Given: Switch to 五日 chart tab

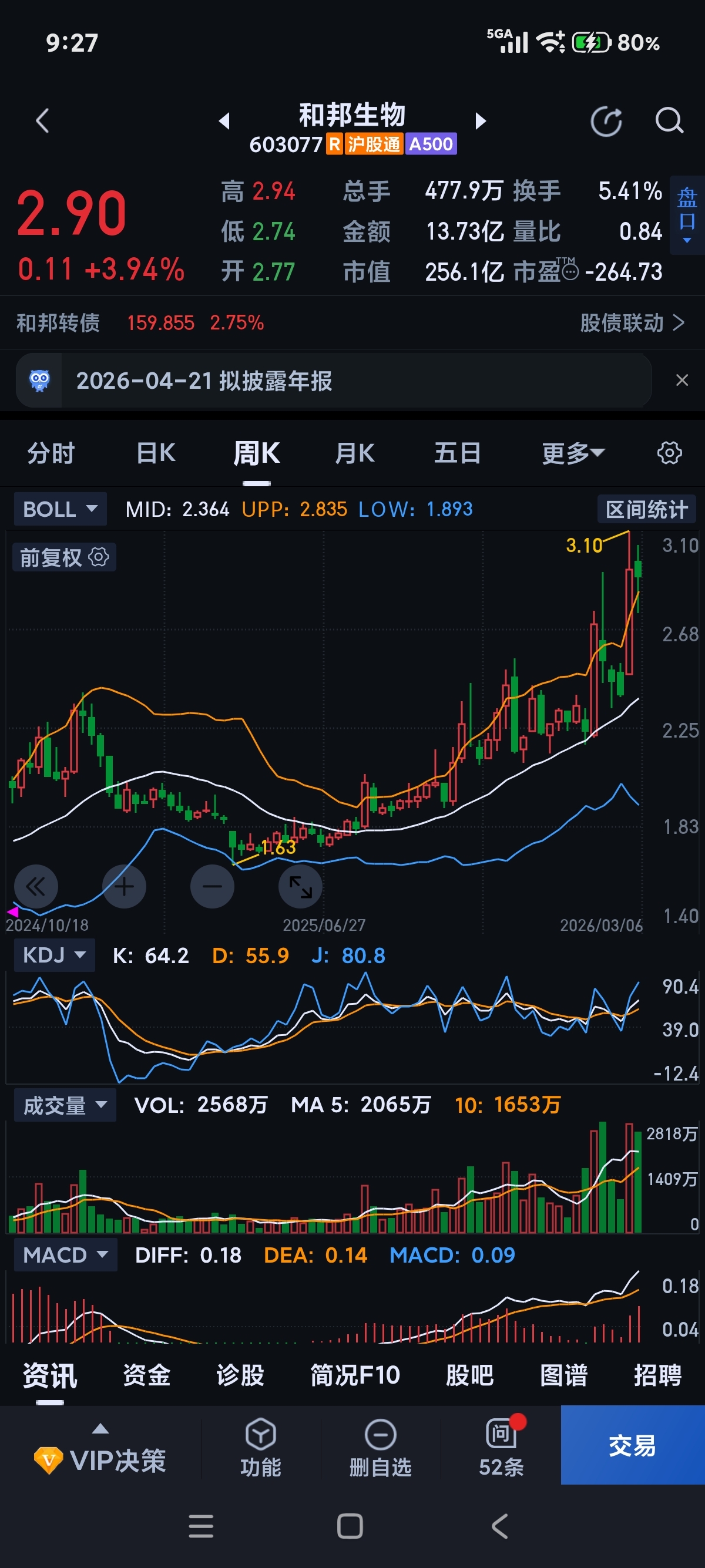Looking at the screenshot, I should click(x=457, y=453).
